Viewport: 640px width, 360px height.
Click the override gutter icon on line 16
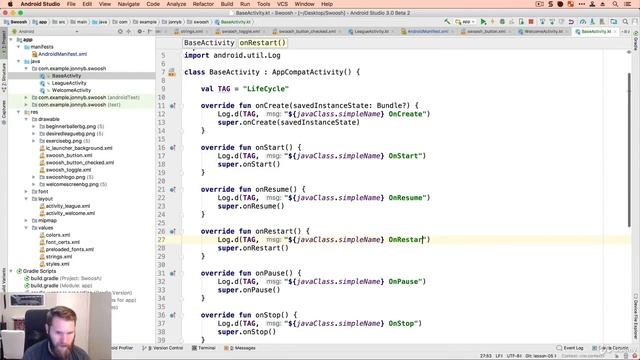click(x=172, y=148)
